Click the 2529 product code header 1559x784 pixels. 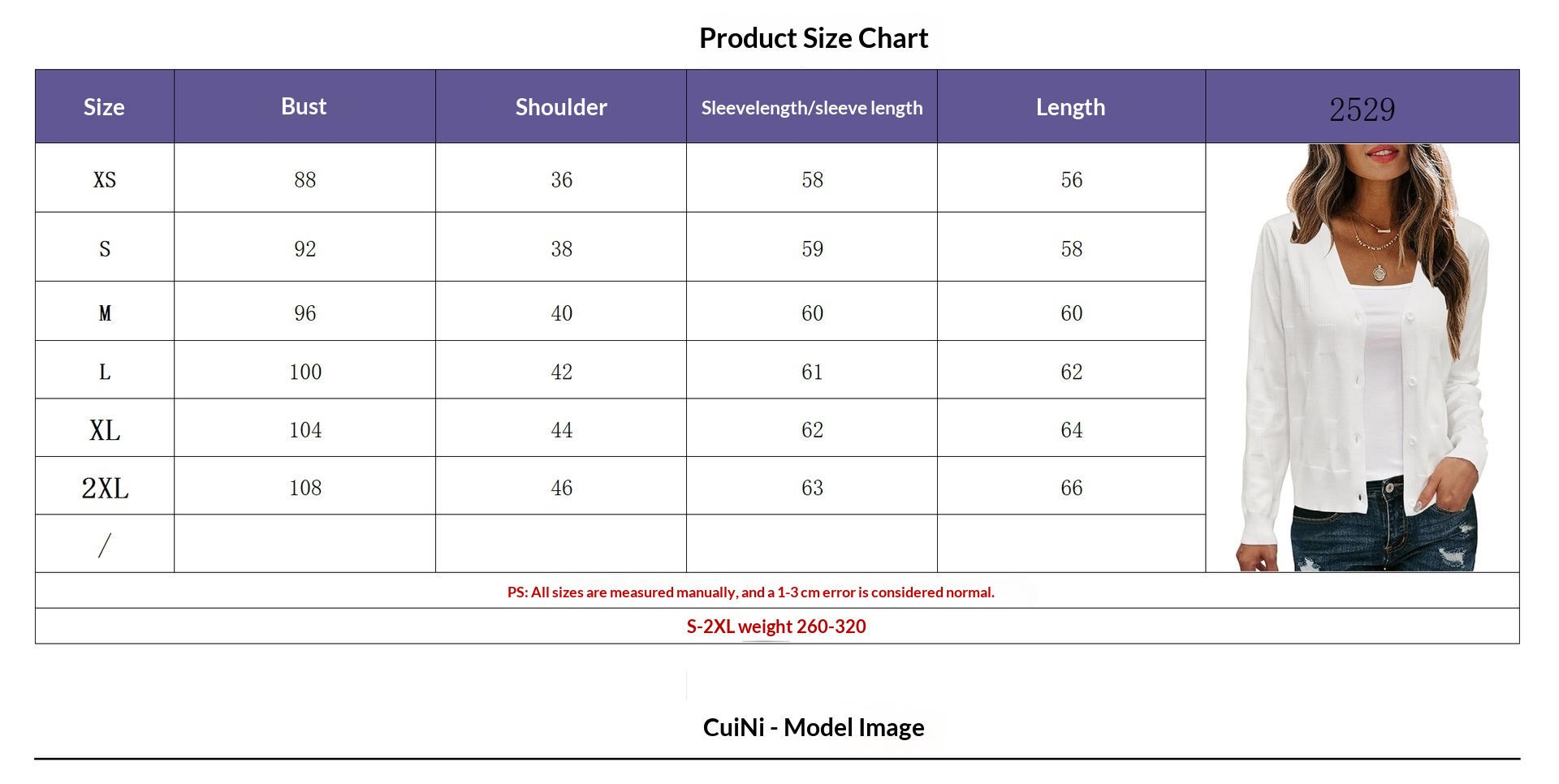tap(1363, 109)
